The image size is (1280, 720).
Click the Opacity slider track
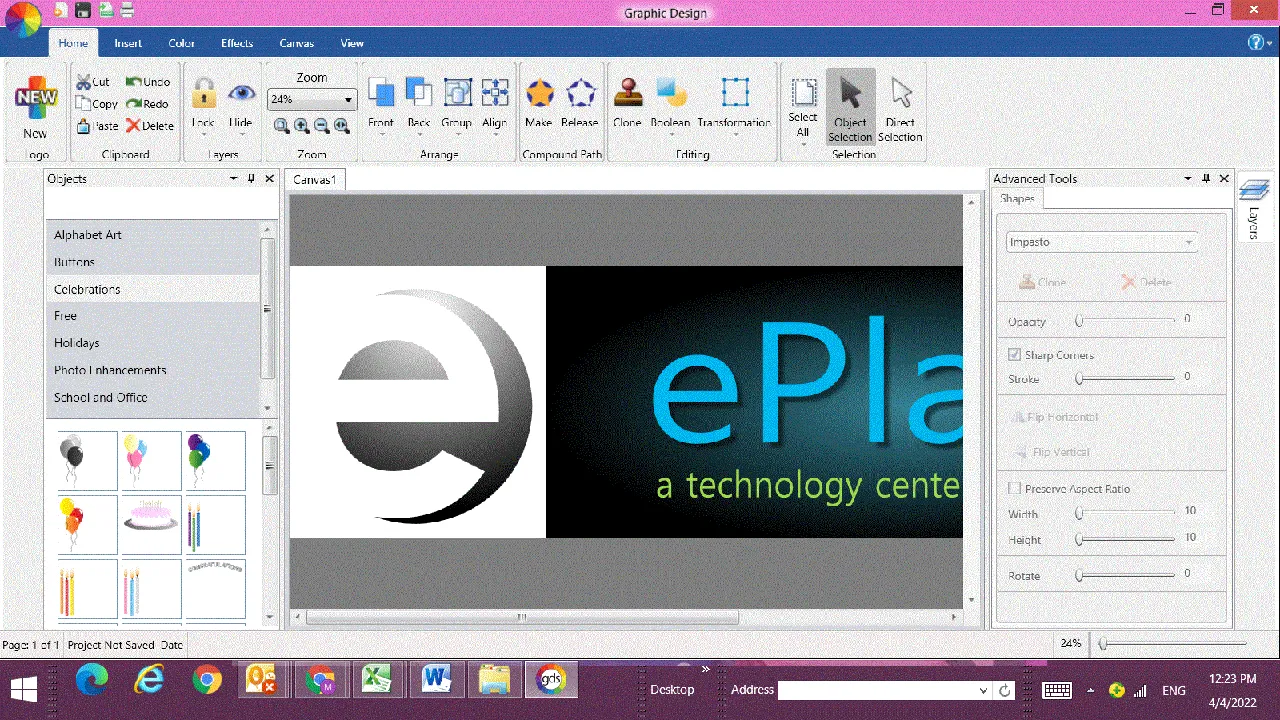tap(1126, 320)
